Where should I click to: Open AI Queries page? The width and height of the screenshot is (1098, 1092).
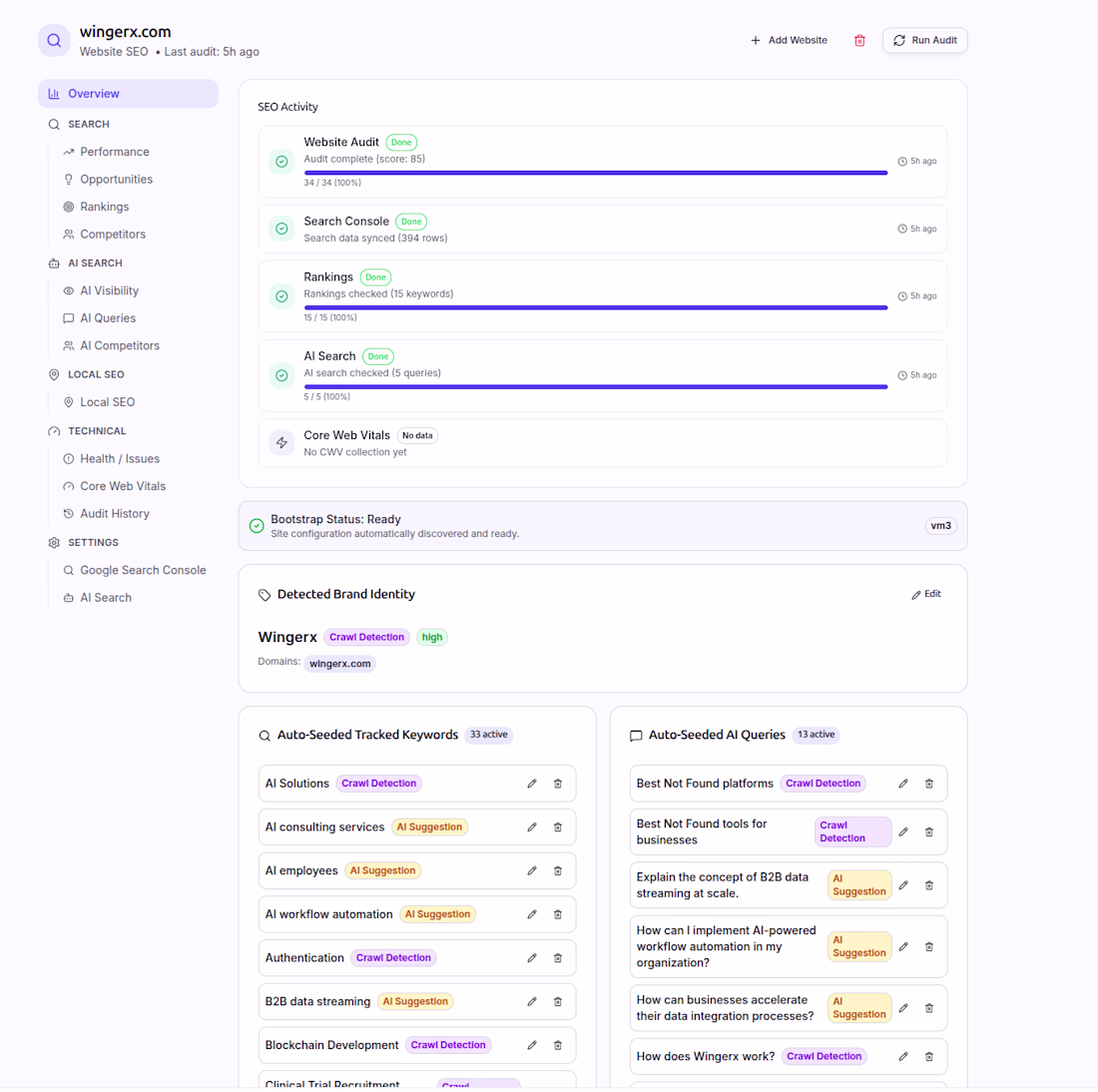pos(108,318)
